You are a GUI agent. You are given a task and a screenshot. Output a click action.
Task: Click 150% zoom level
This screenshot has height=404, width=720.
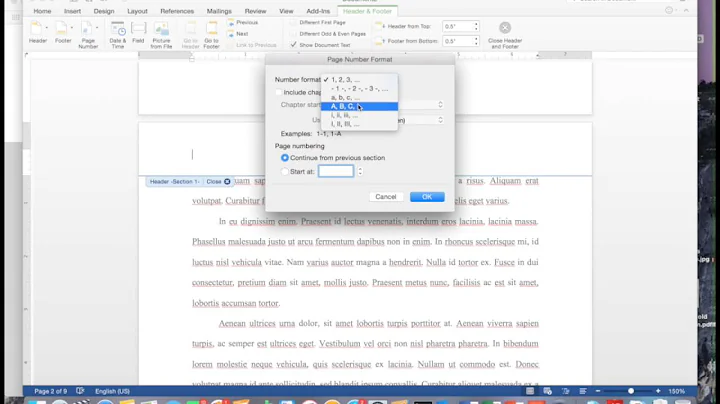tap(676, 391)
